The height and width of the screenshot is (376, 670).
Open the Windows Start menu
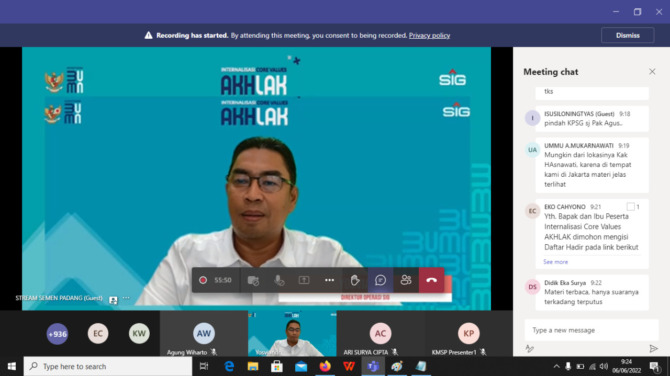click(x=12, y=367)
